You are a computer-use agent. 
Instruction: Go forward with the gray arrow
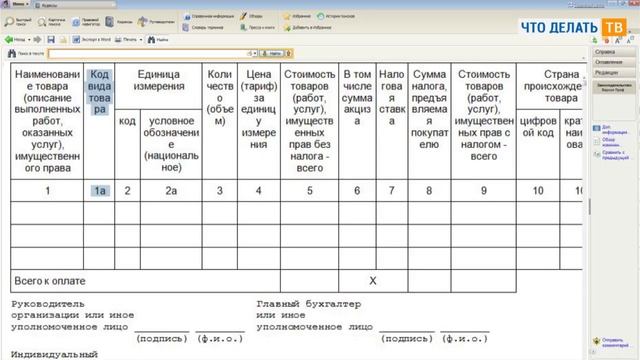(37, 40)
